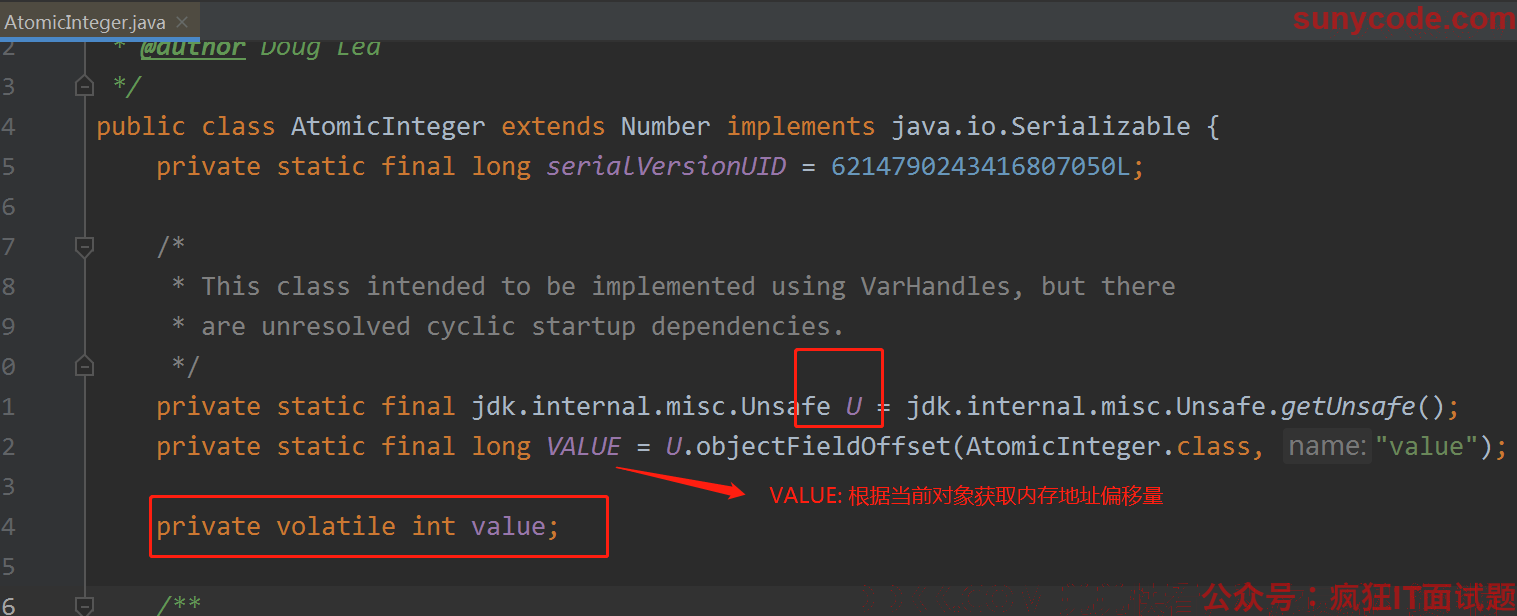Viewport: 1517px width, 616px height.
Task: Click the volatile int value field
Action: 510,526
